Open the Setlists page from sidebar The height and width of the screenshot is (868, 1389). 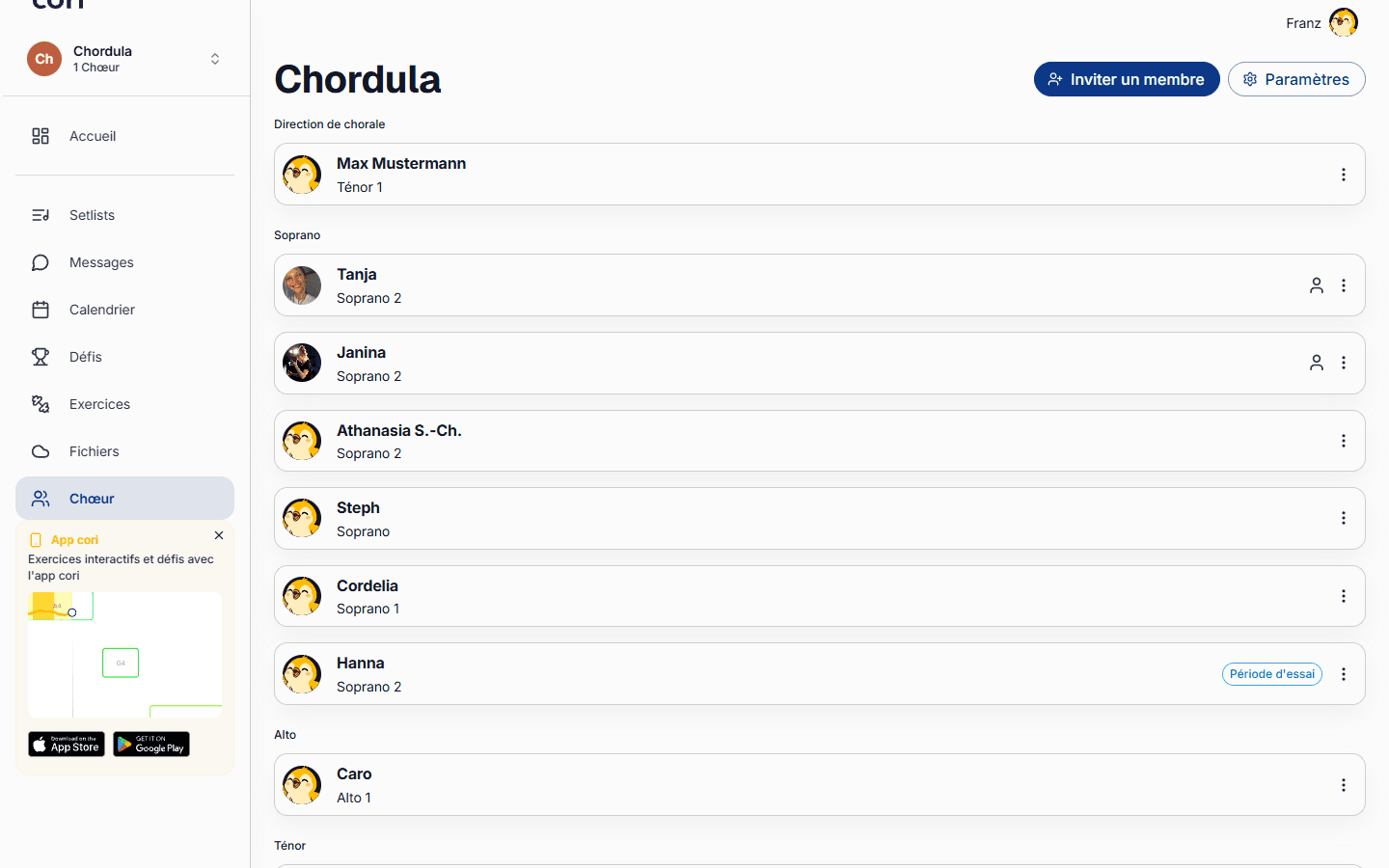click(x=124, y=215)
